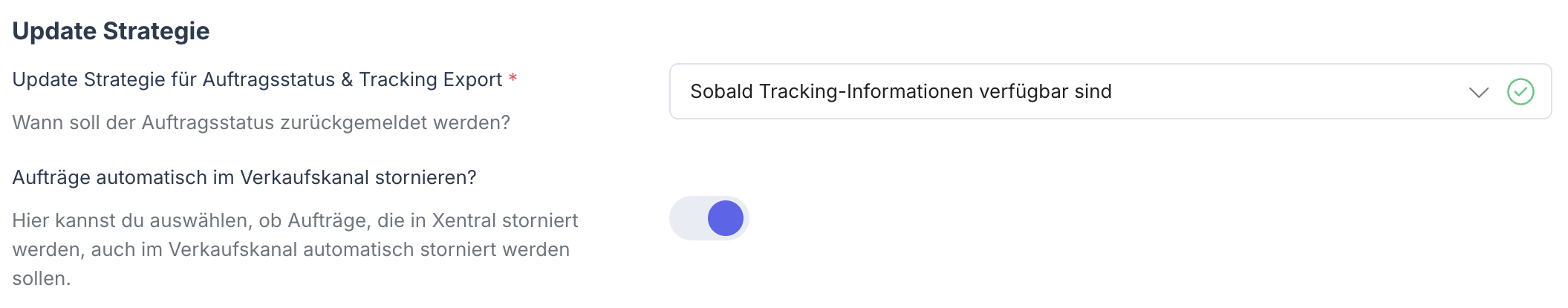Click label 'Update Strategie für Auftragsstatus & Tracking Export'
The width and height of the screenshot is (1568, 308).
point(257,79)
